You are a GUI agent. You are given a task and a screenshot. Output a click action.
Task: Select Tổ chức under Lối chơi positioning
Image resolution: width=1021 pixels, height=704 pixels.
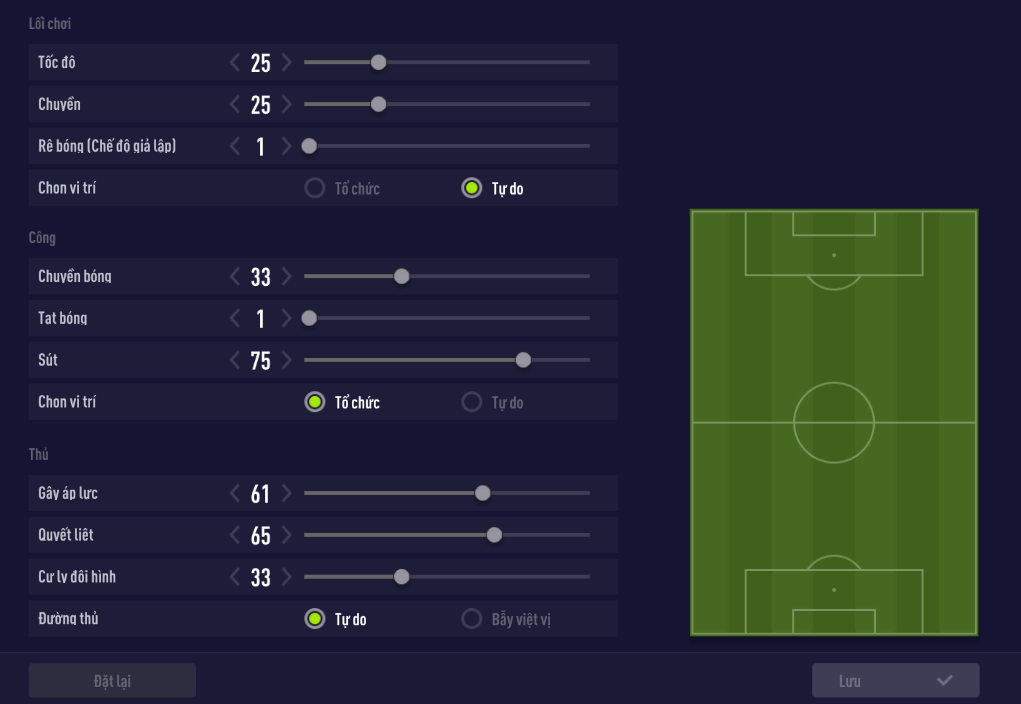(315, 188)
